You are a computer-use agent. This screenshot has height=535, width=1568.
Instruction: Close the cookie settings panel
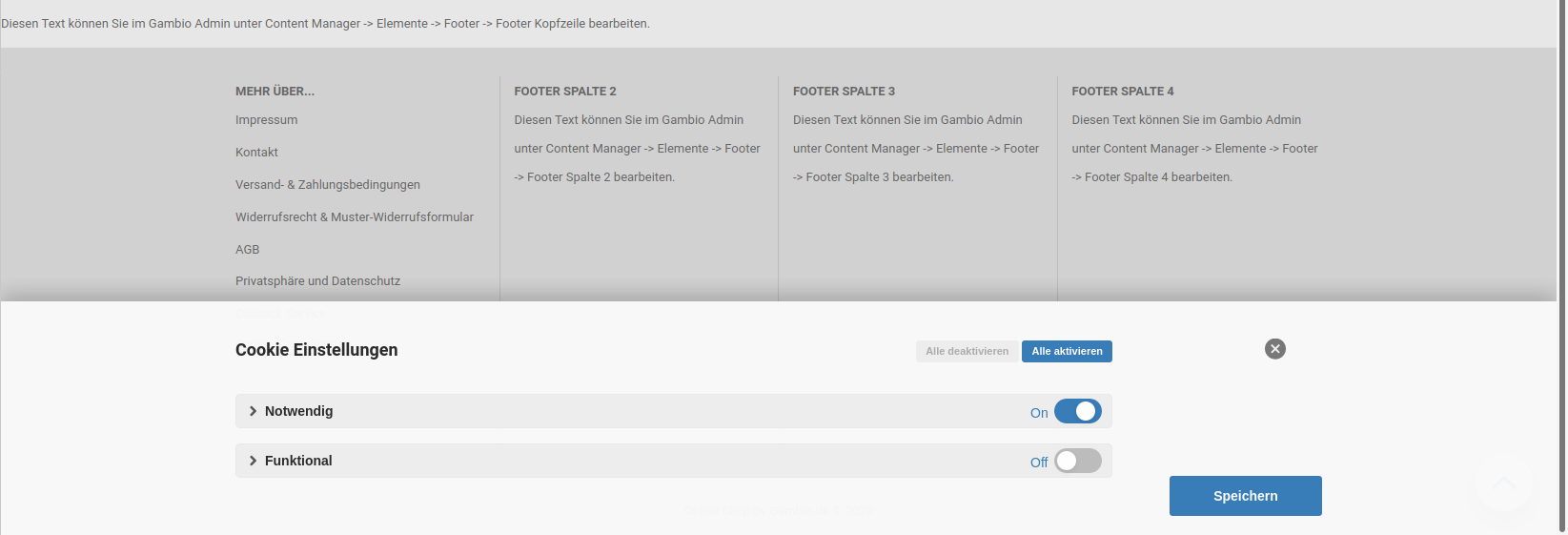click(1274, 349)
